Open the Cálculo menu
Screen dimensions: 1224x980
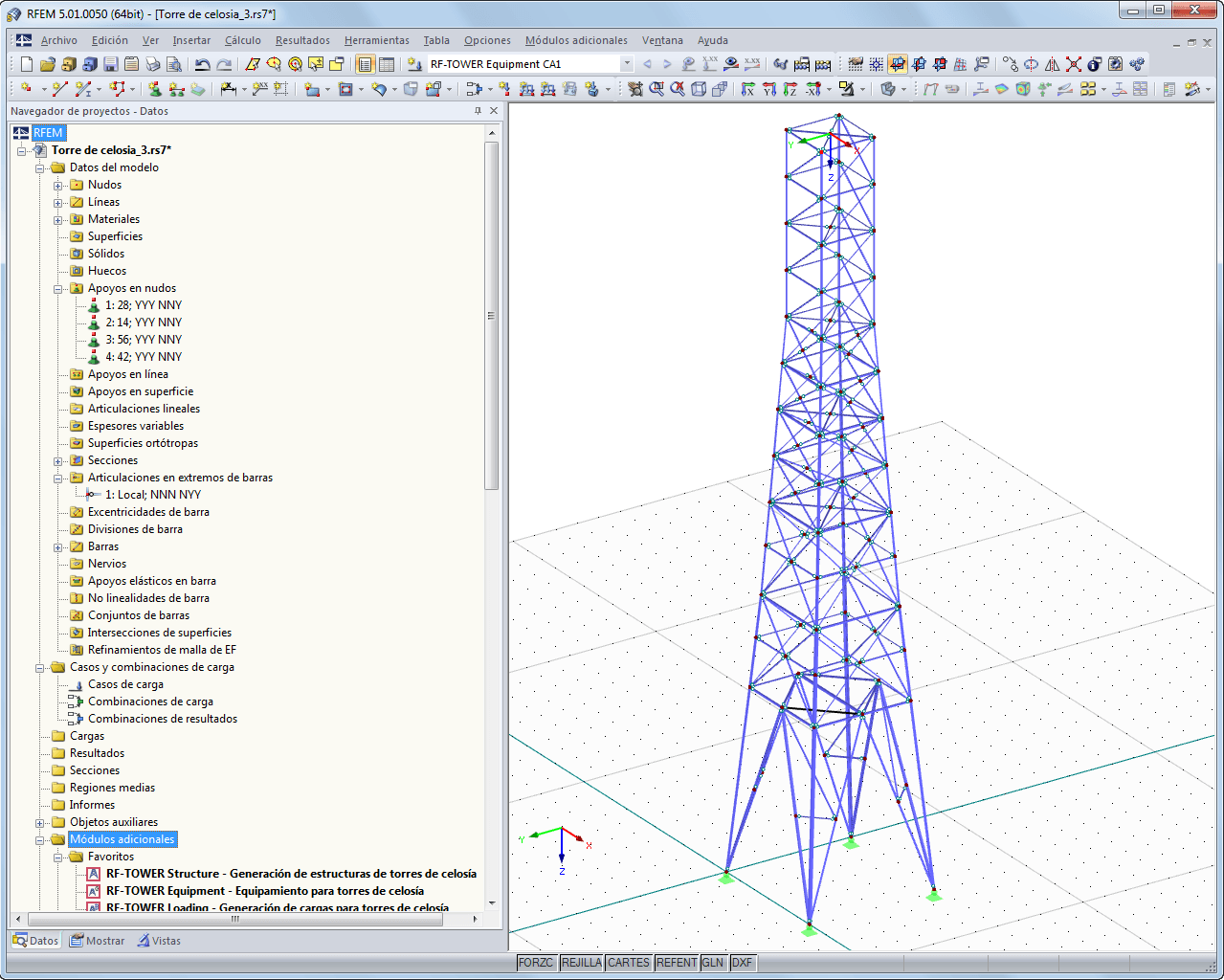coord(242,40)
